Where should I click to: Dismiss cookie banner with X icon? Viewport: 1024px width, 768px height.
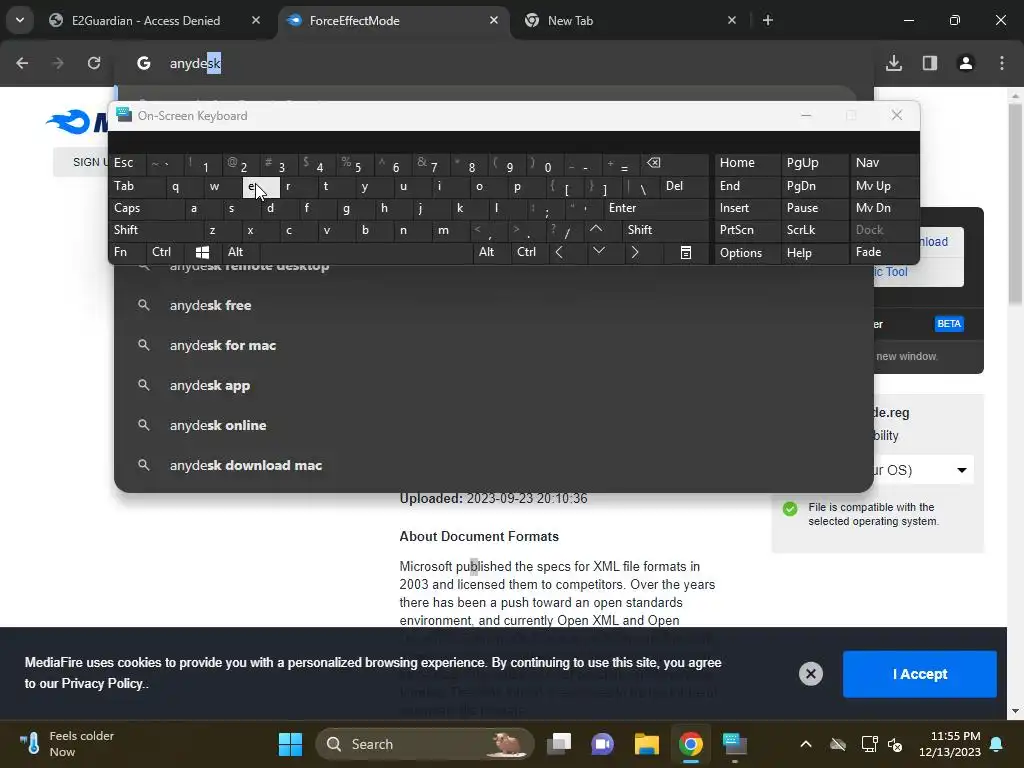pos(810,674)
